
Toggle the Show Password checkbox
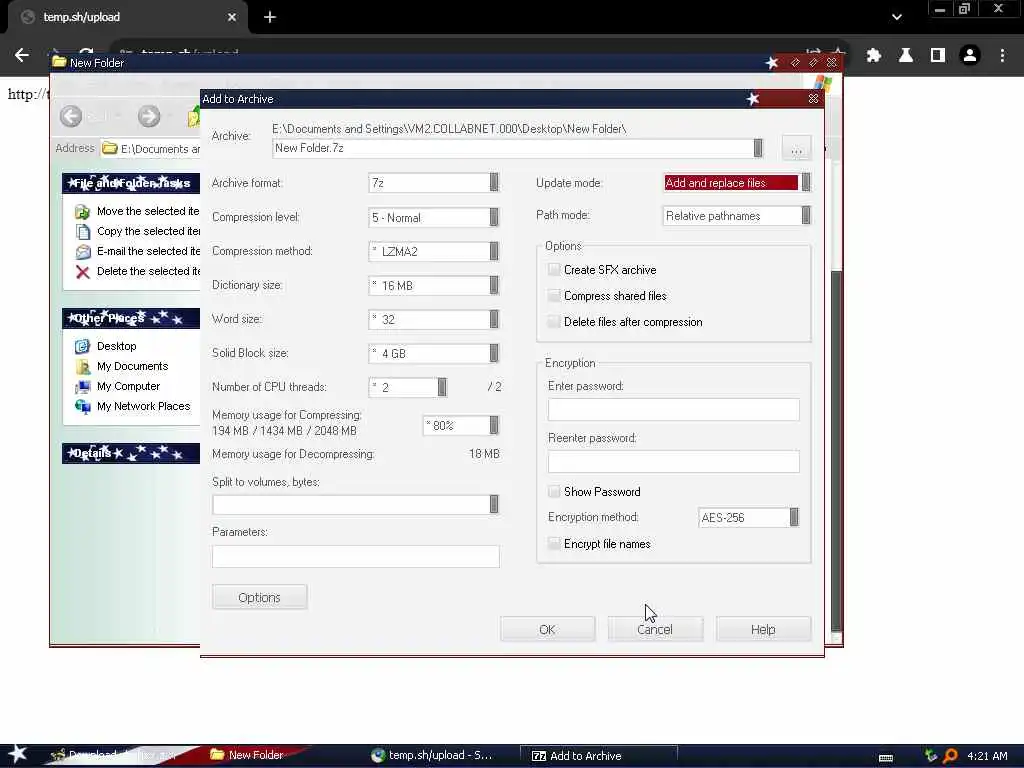pos(554,492)
